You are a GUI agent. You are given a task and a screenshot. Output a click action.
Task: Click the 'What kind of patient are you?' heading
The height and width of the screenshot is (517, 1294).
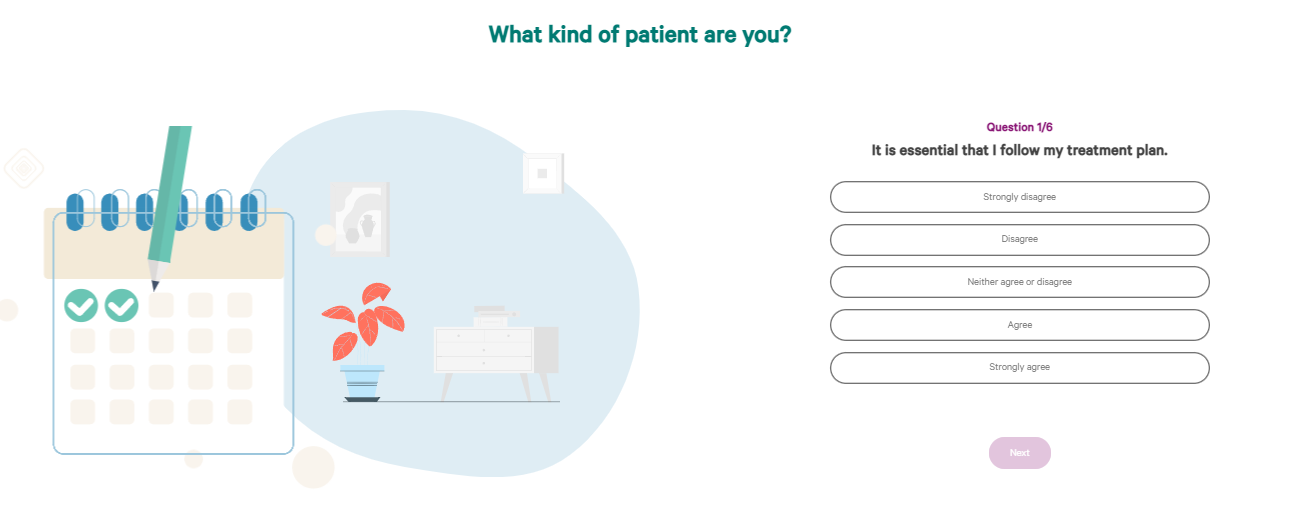[x=640, y=34]
